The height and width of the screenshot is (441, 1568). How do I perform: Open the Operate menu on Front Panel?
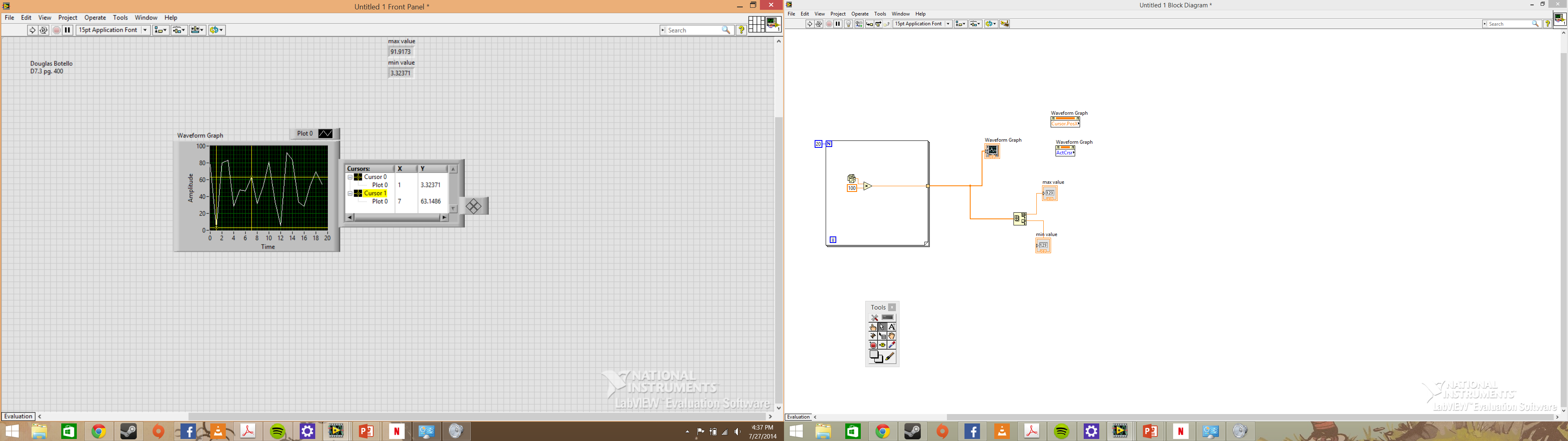[x=94, y=17]
